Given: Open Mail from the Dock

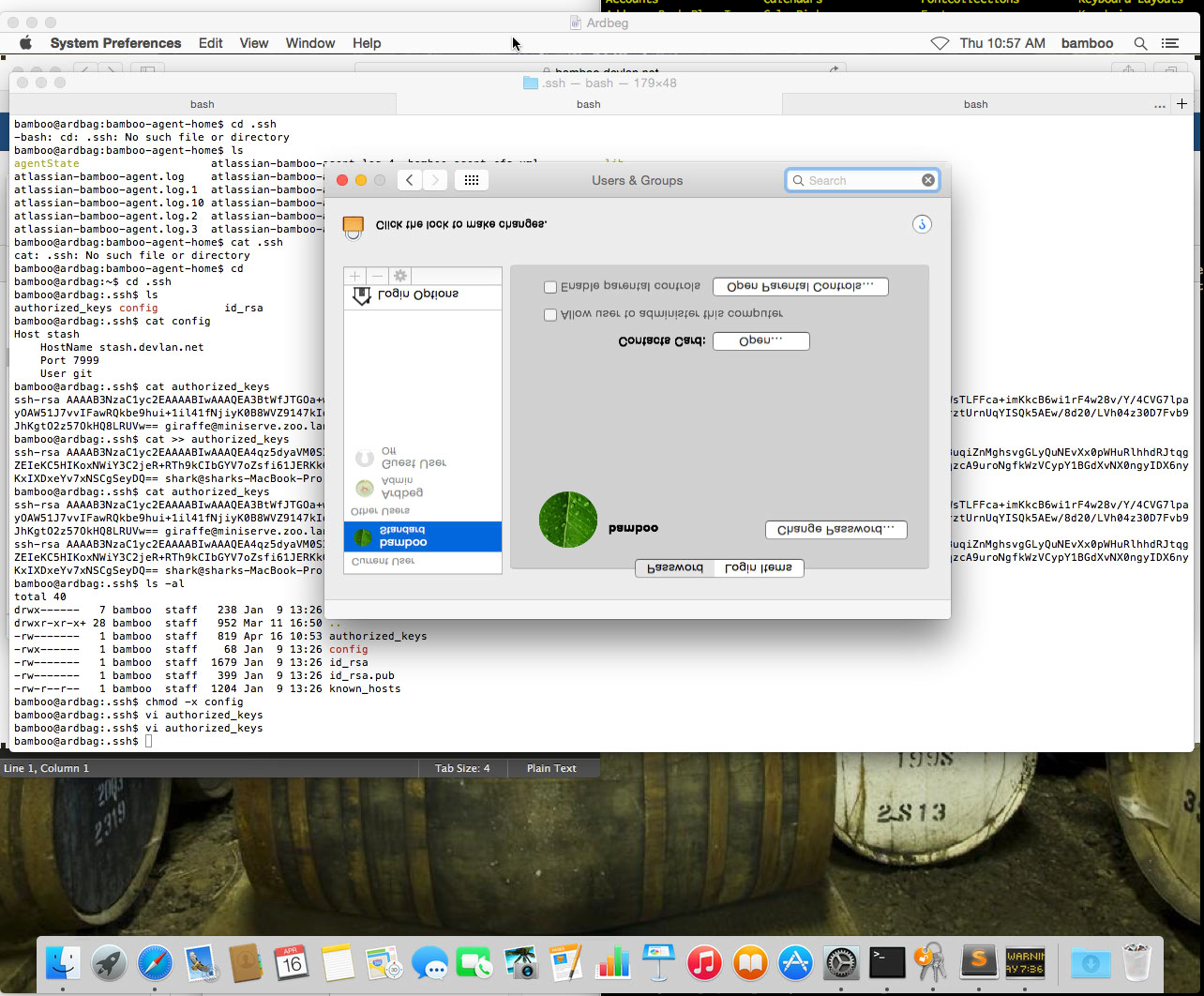Looking at the screenshot, I should click(201, 962).
